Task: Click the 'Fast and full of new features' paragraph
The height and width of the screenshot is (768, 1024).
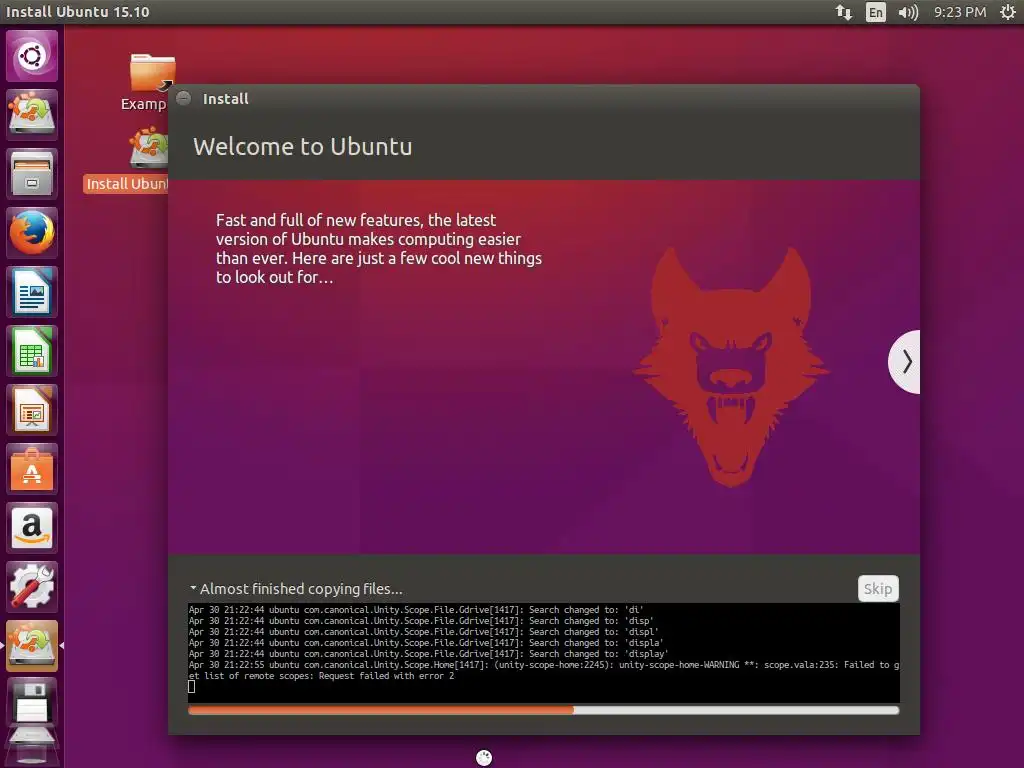Action: (x=379, y=248)
